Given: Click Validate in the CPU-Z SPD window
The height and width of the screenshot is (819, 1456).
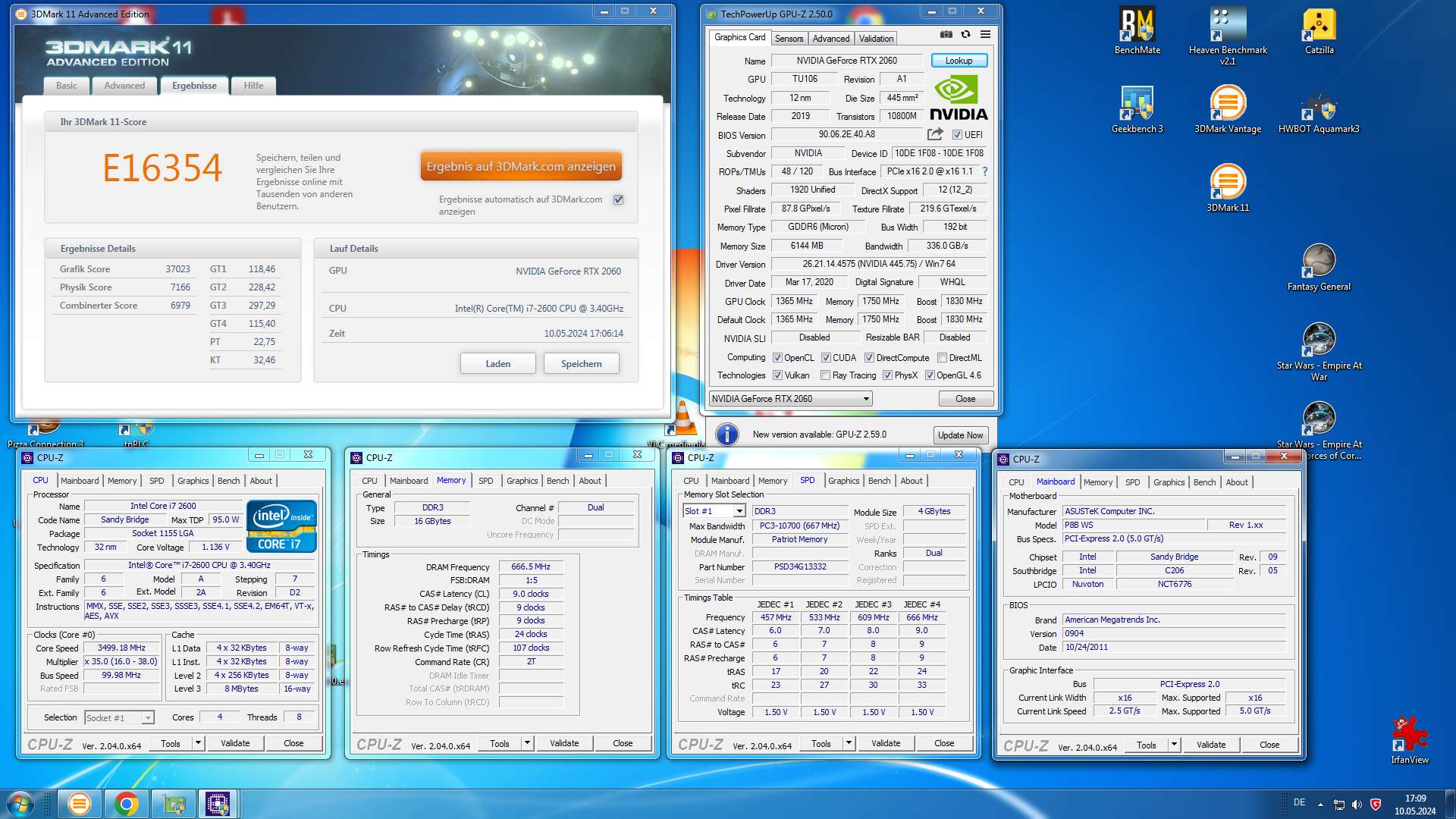Looking at the screenshot, I should tap(886, 743).
